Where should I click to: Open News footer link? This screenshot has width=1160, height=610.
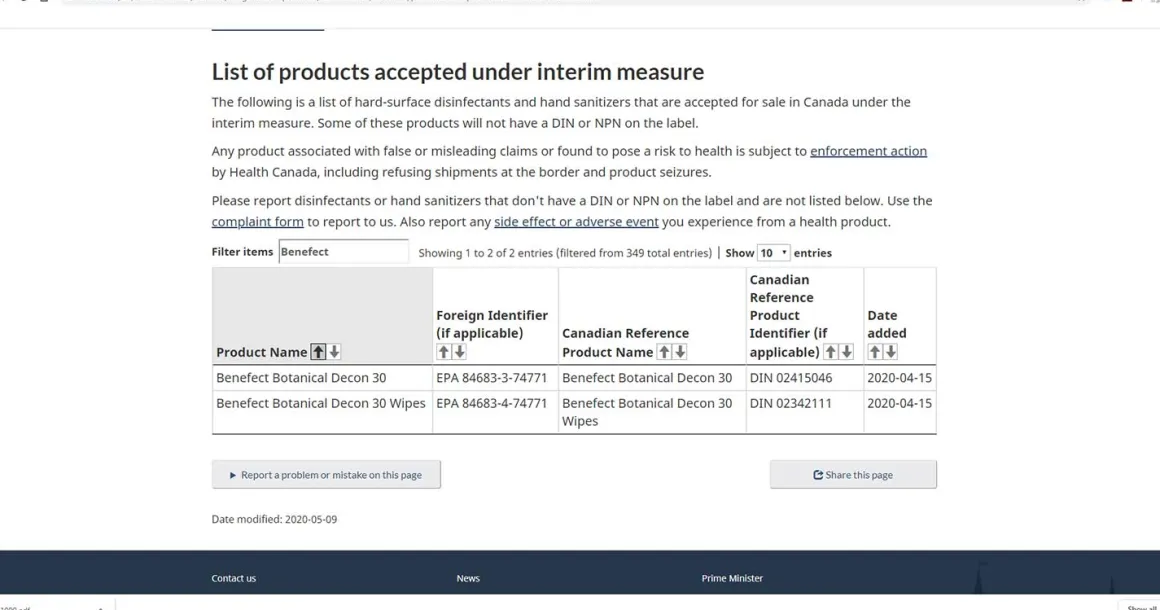468,578
